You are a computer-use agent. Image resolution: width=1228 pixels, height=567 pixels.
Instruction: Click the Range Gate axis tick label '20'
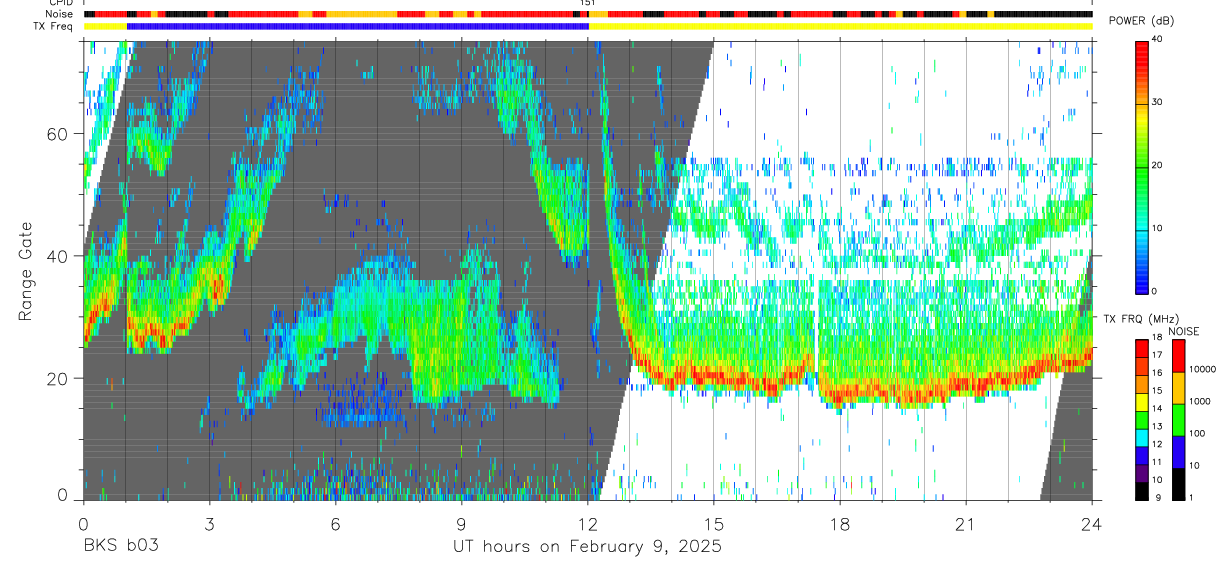(x=57, y=378)
